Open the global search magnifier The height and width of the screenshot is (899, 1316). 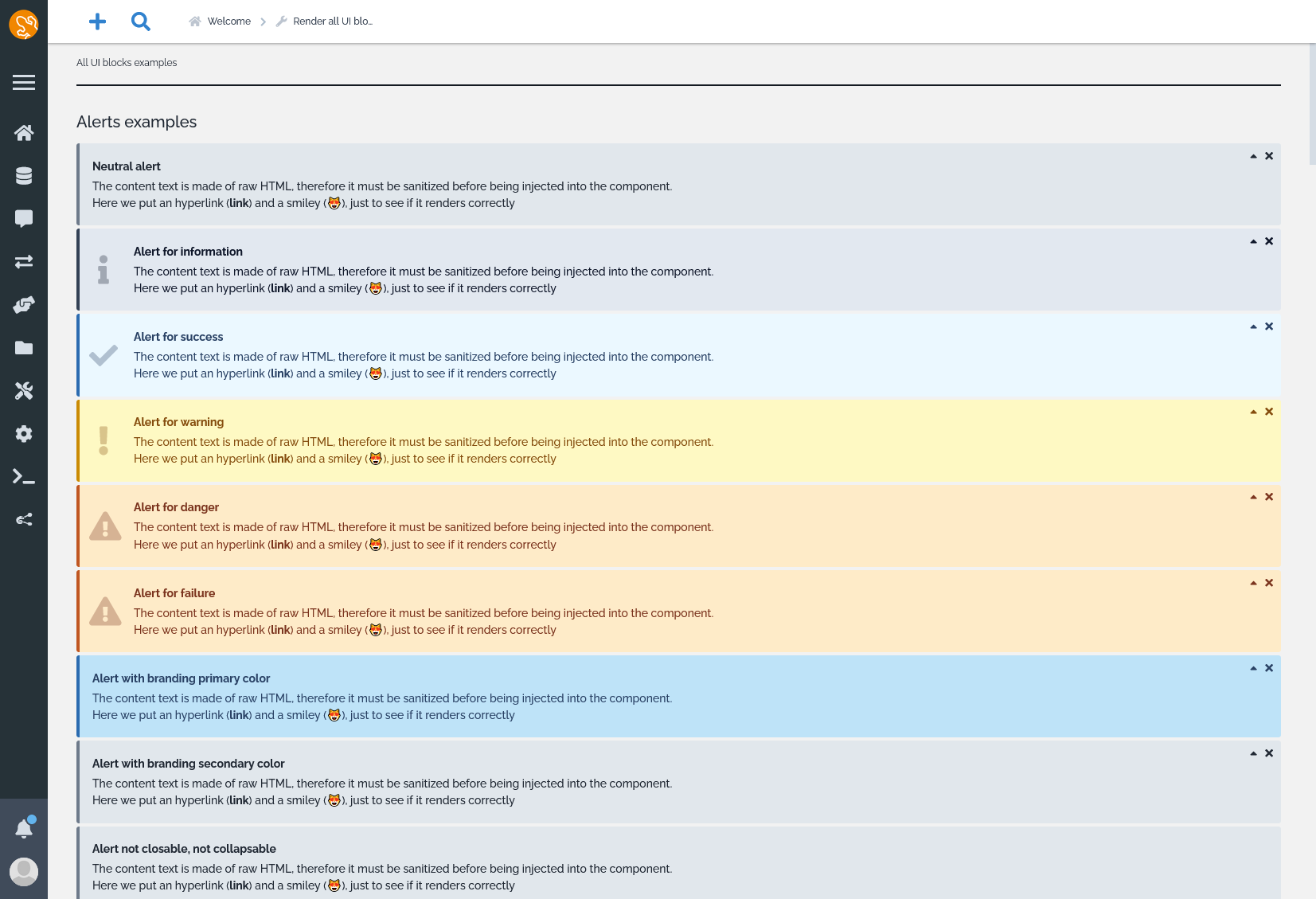pos(141,21)
